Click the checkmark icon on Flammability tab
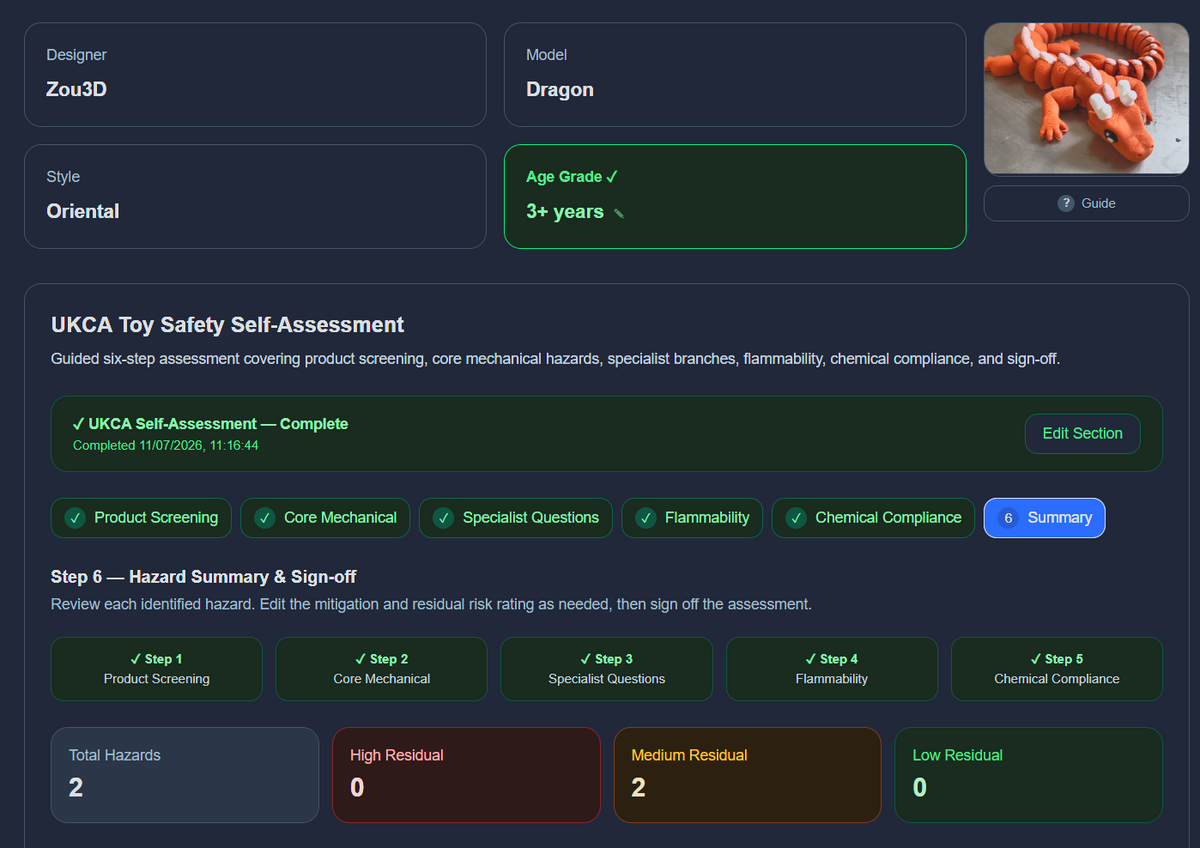The width and height of the screenshot is (1200, 848). point(646,518)
